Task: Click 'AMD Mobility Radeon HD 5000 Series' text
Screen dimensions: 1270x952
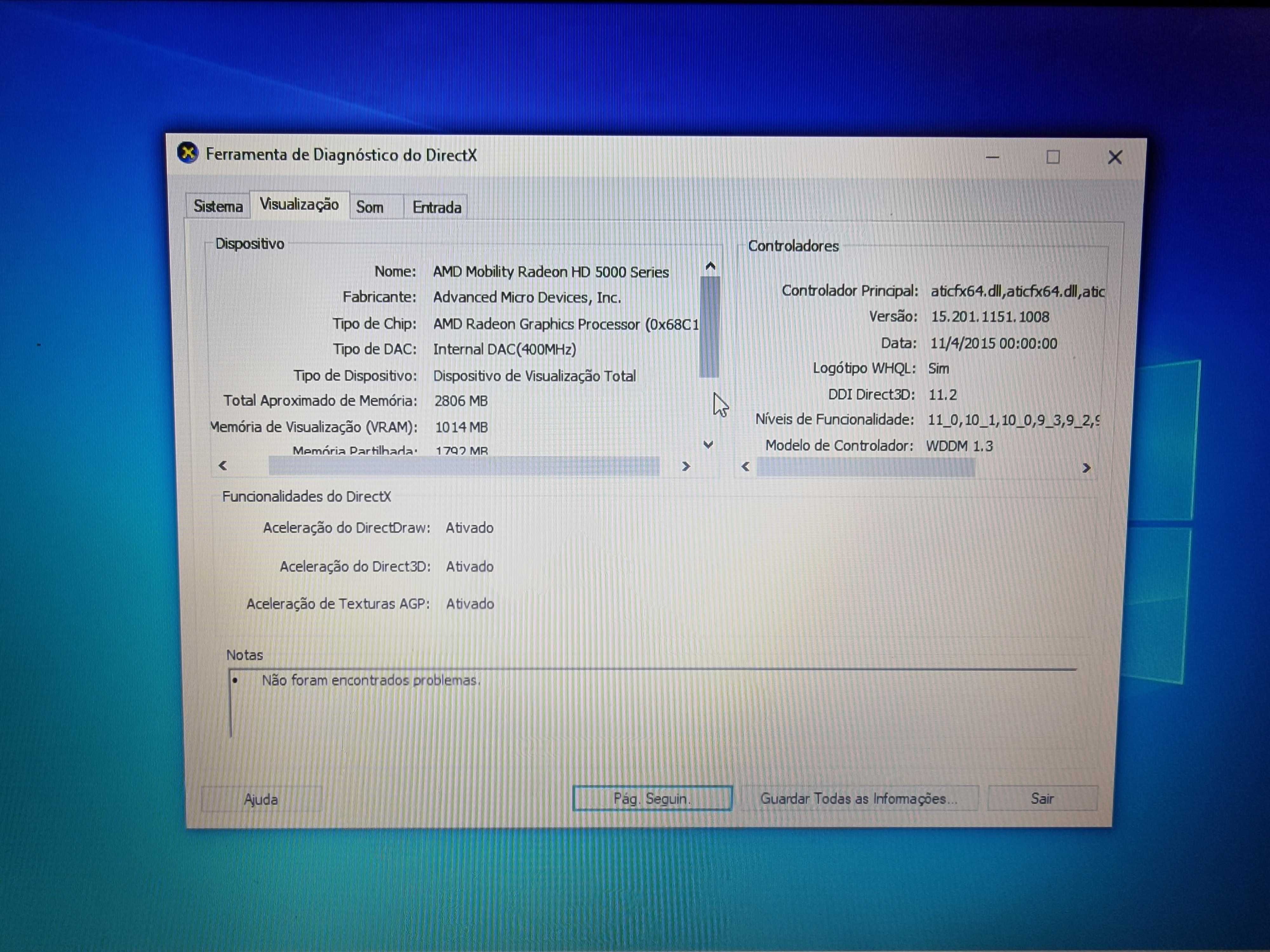Action: 551,272
